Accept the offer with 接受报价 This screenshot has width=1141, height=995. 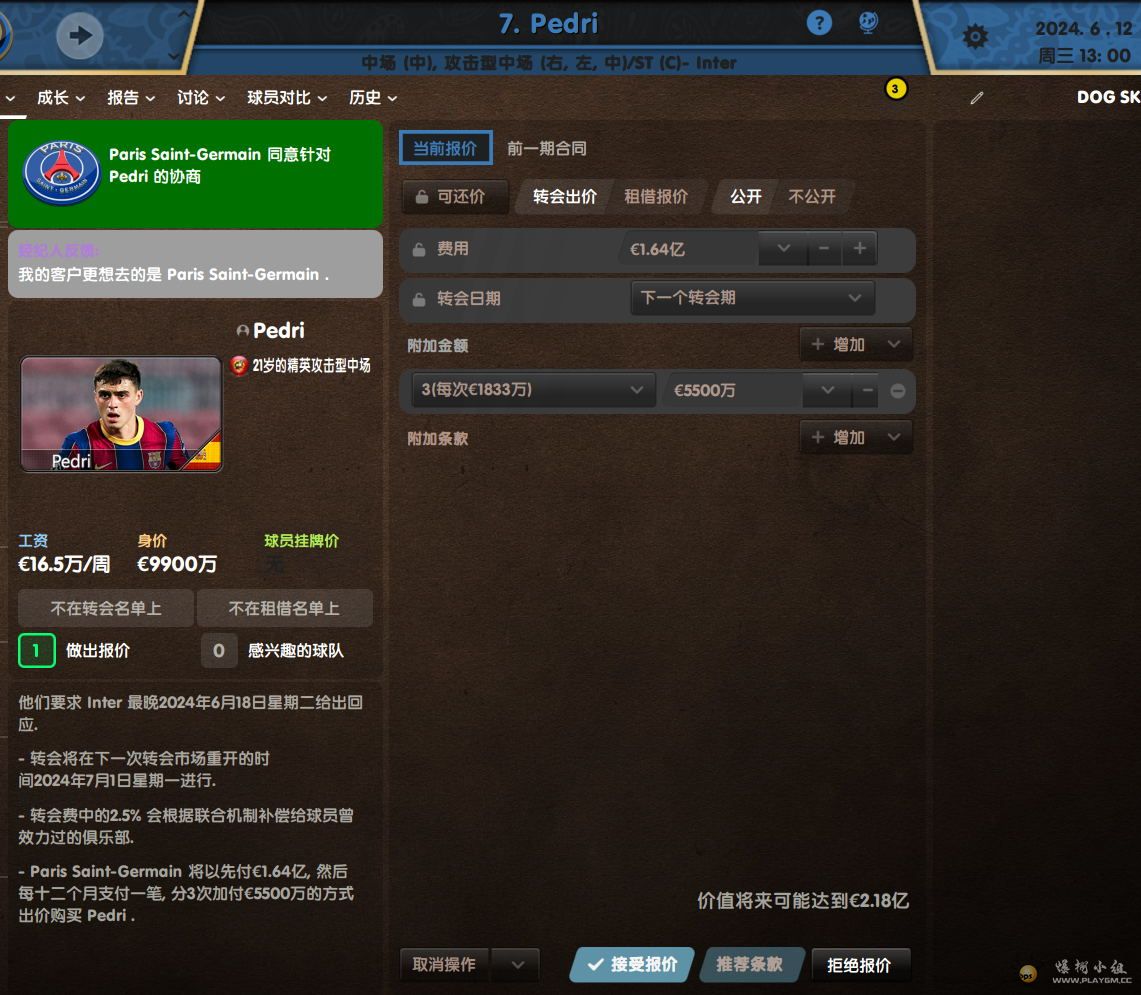pyautogui.click(x=632, y=965)
